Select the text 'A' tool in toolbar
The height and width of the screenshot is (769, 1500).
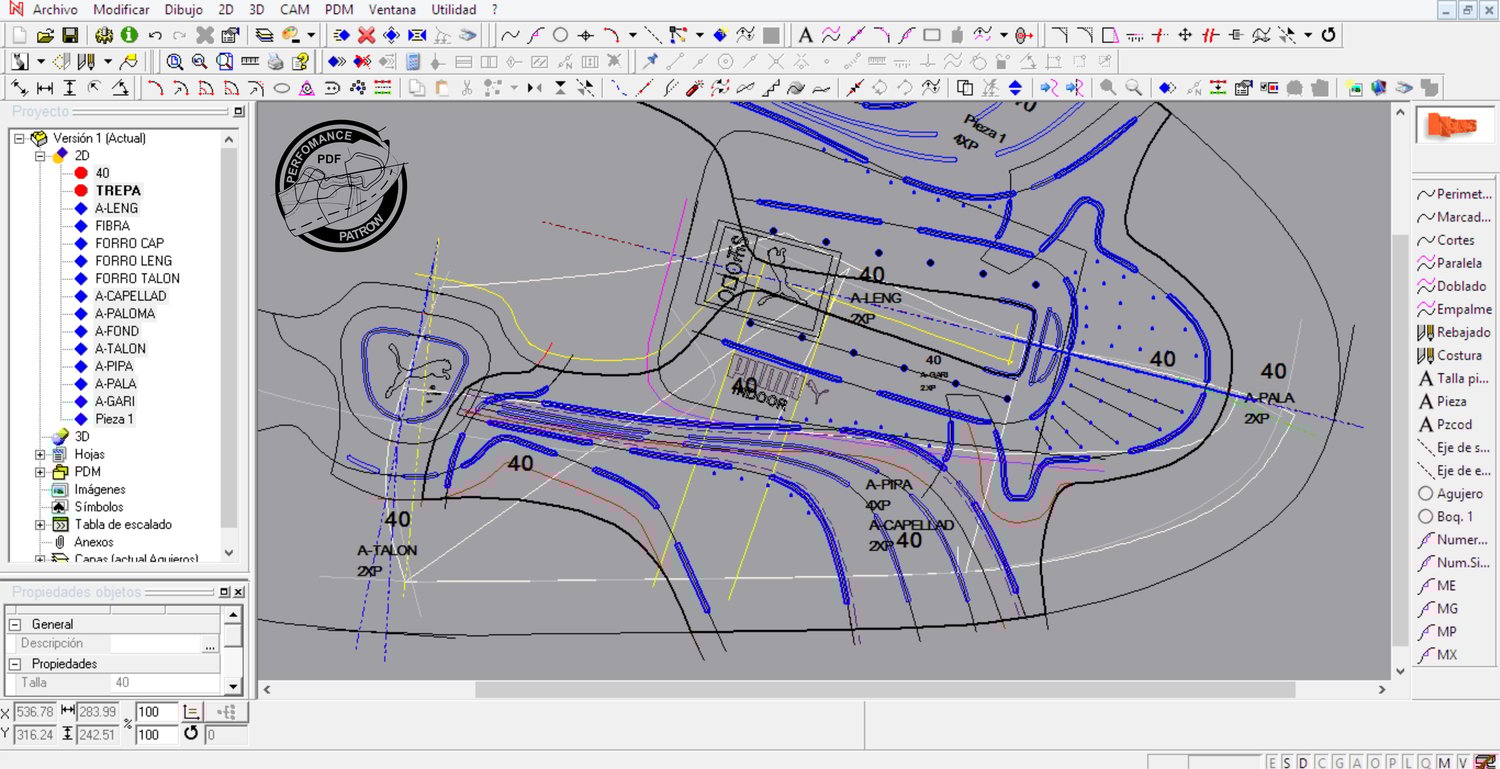(x=805, y=35)
